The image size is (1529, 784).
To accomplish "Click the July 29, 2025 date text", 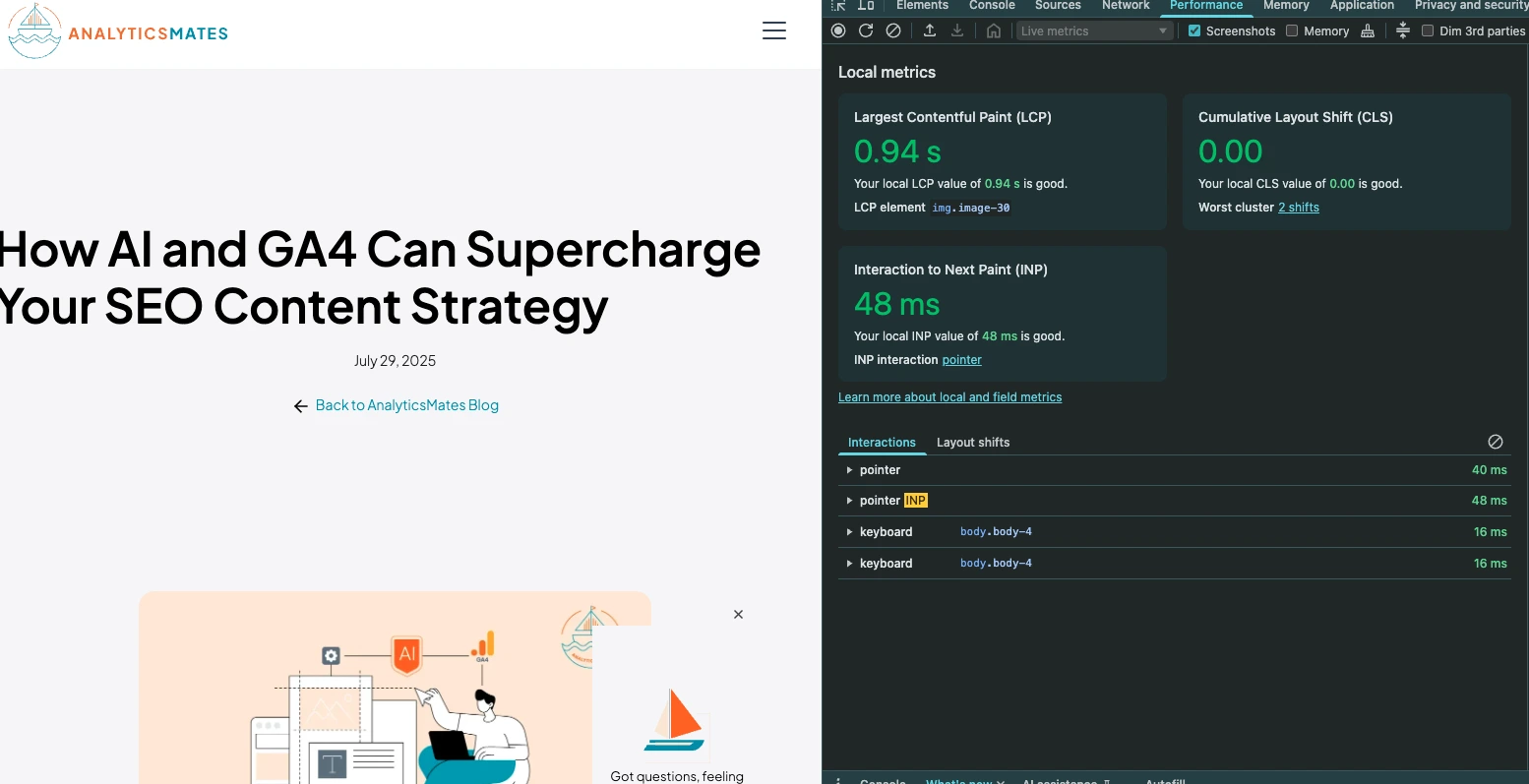I will pyautogui.click(x=395, y=361).
